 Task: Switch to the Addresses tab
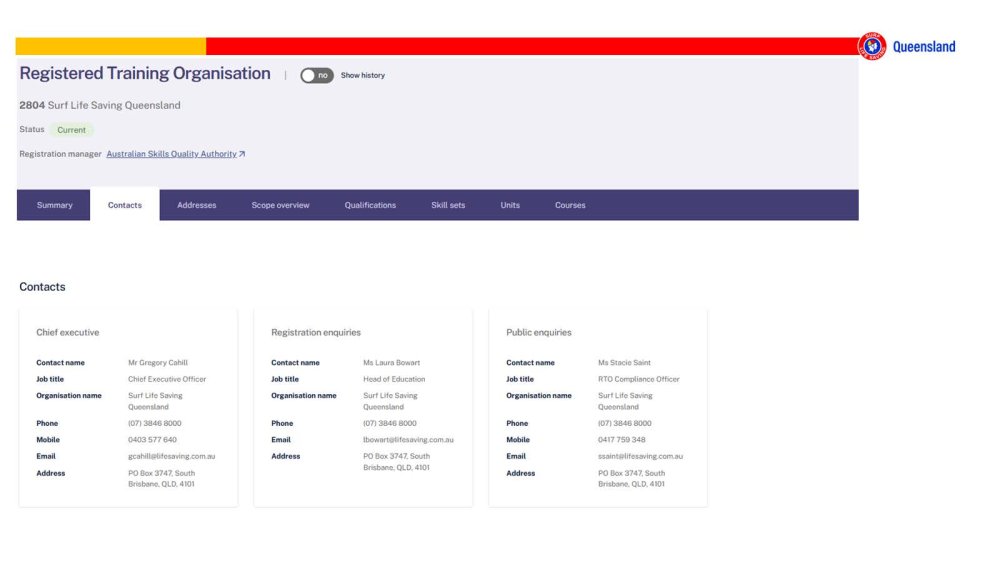[196, 205]
